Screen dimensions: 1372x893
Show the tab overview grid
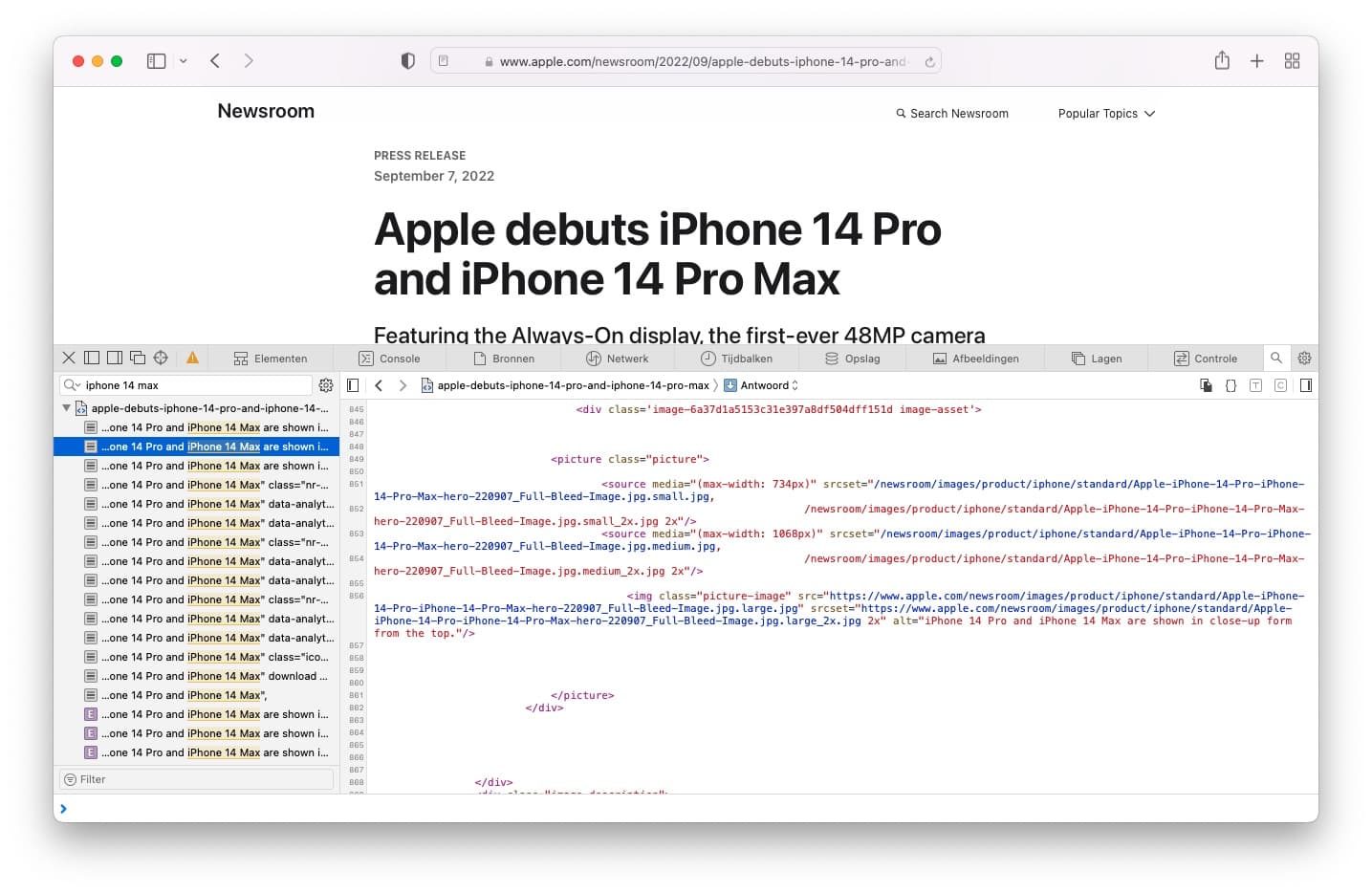[x=1292, y=61]
